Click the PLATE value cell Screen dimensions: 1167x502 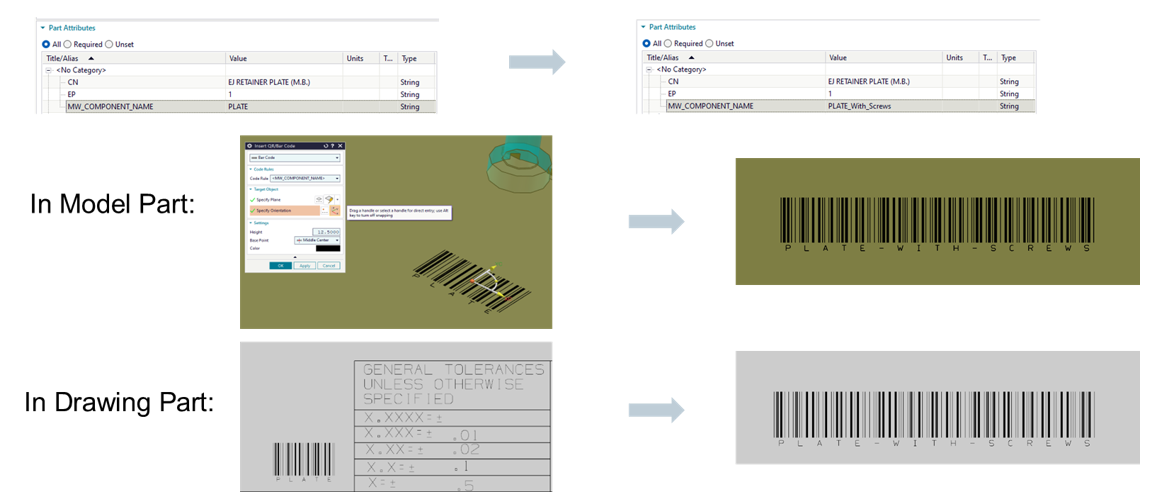point(284,107)
